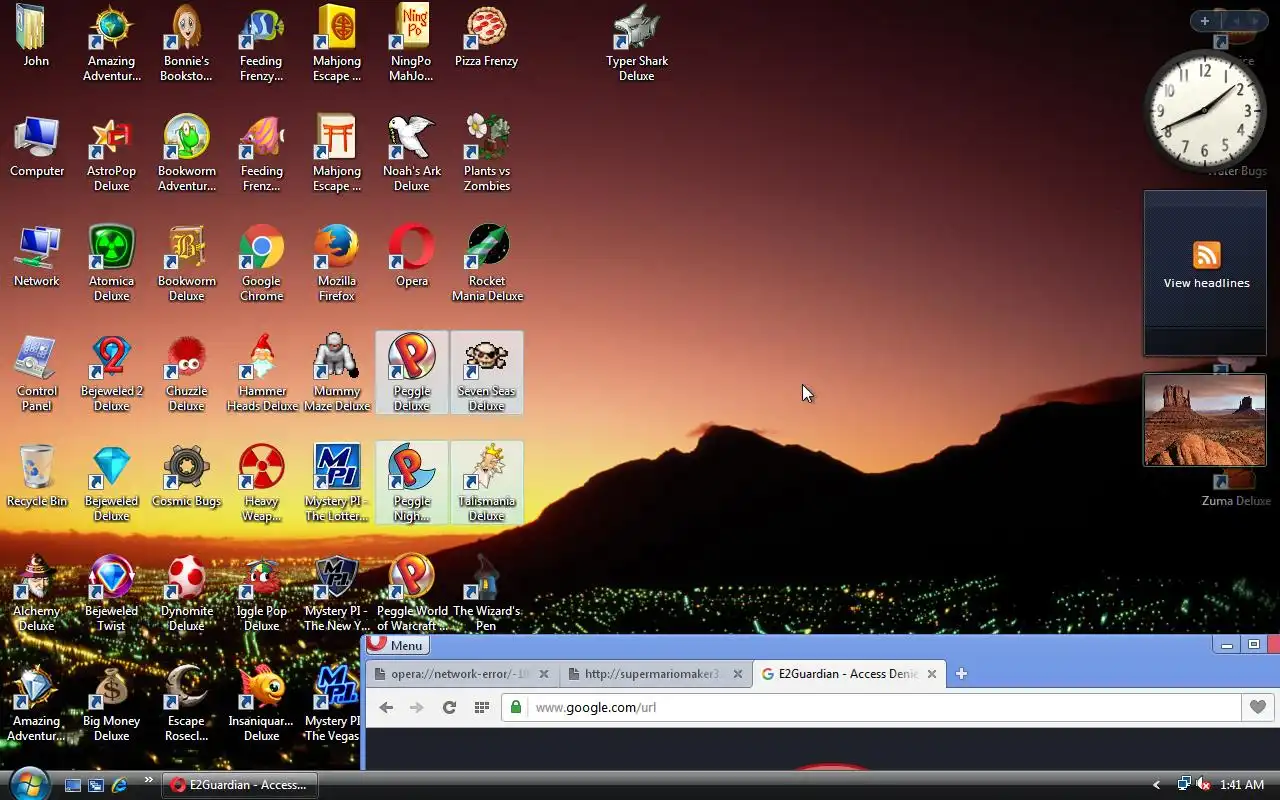Select Seven Seas Deluxe icon
1280x800 pixels.
pos(487,373)
